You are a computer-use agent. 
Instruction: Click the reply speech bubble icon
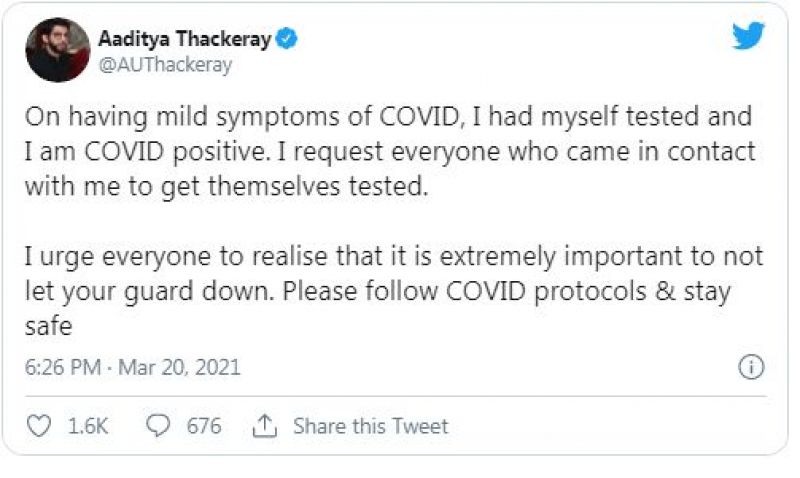159,426
